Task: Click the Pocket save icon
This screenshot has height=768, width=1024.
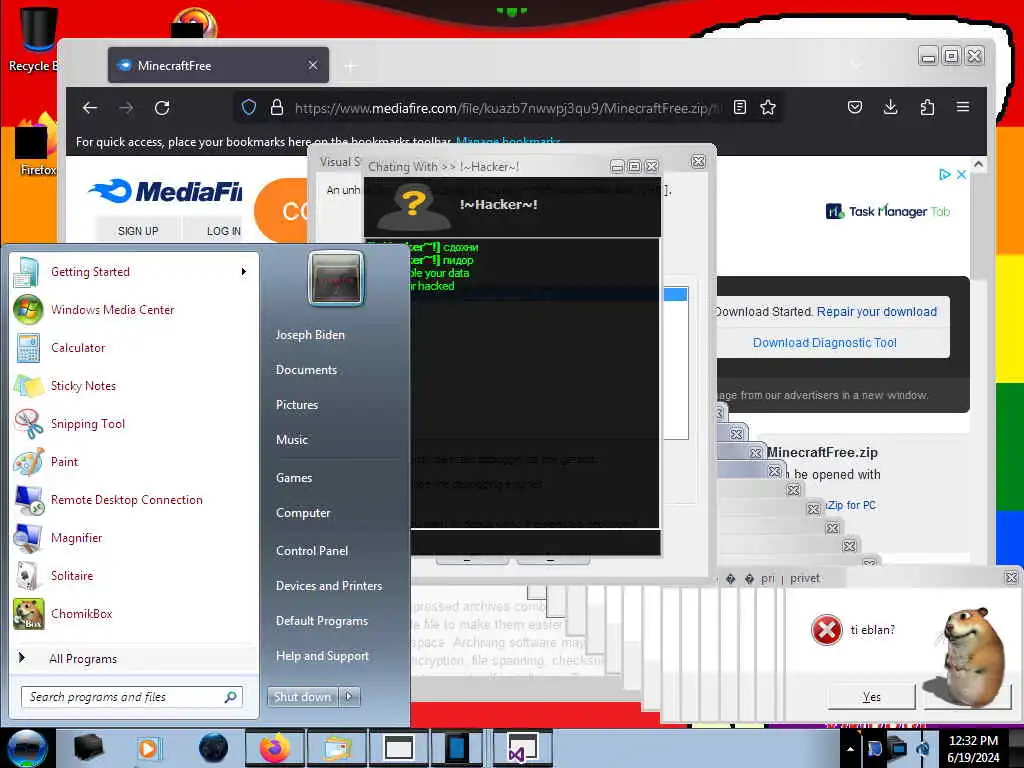Action: [855, 107]
